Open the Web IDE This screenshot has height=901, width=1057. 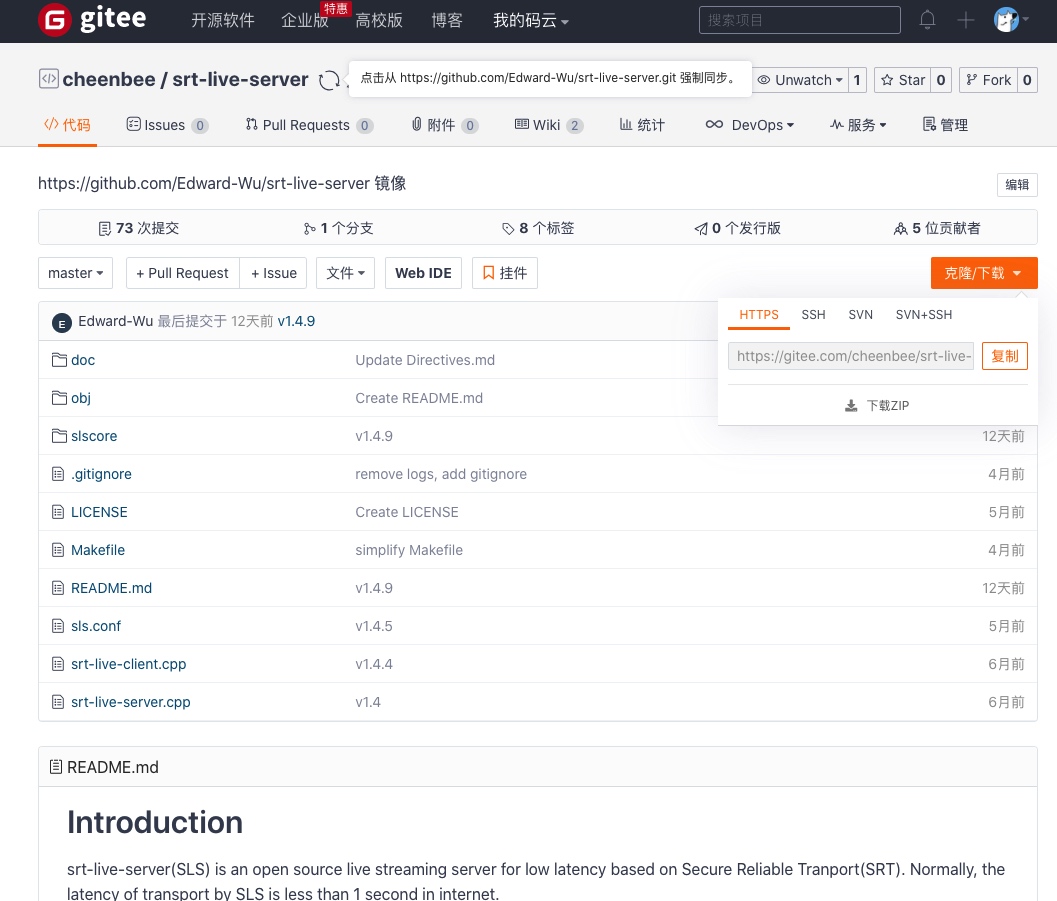tap(423, 273)
